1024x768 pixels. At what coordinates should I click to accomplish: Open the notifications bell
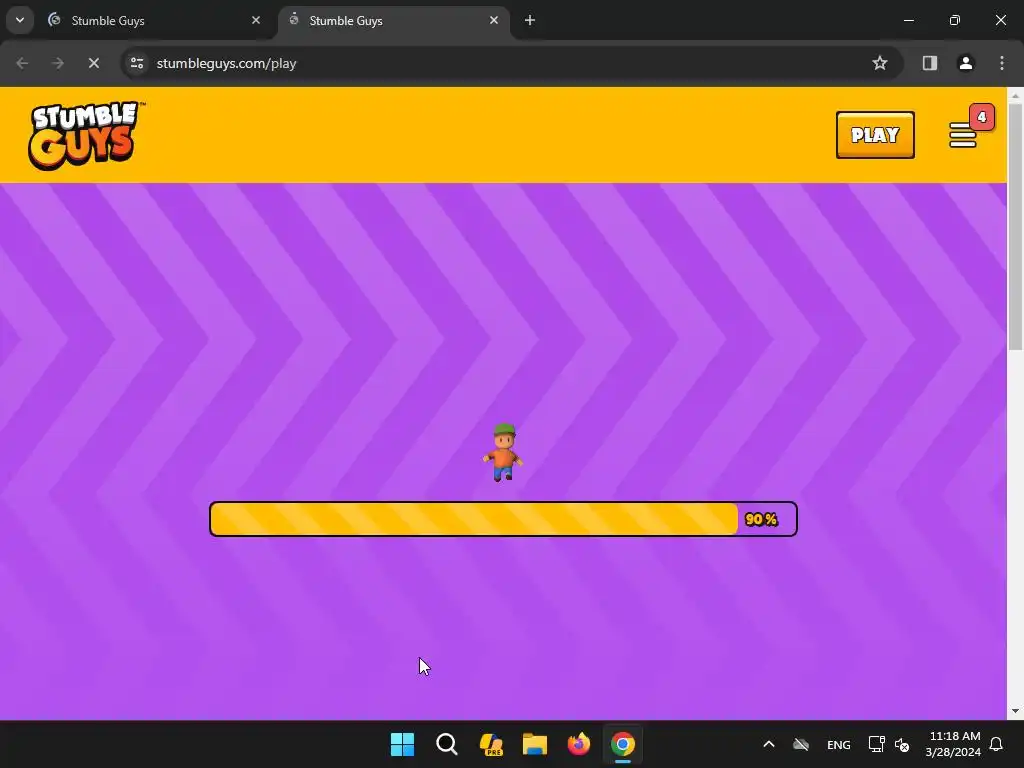coord(996,744)
